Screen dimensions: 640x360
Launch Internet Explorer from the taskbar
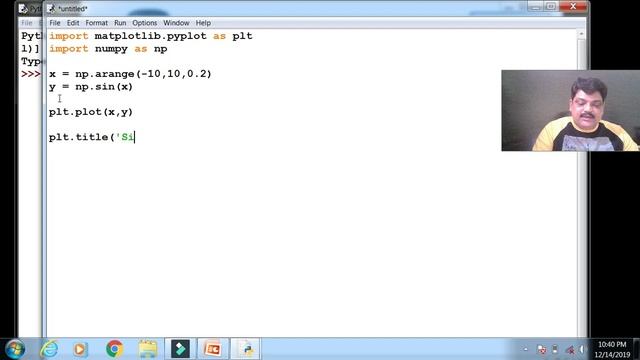pos(49,349)
